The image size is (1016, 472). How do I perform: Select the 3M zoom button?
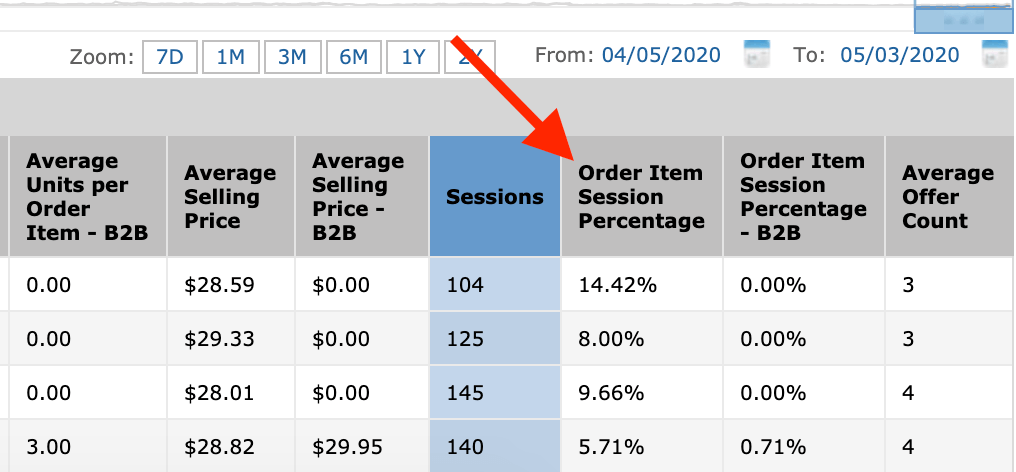[292, 57]
